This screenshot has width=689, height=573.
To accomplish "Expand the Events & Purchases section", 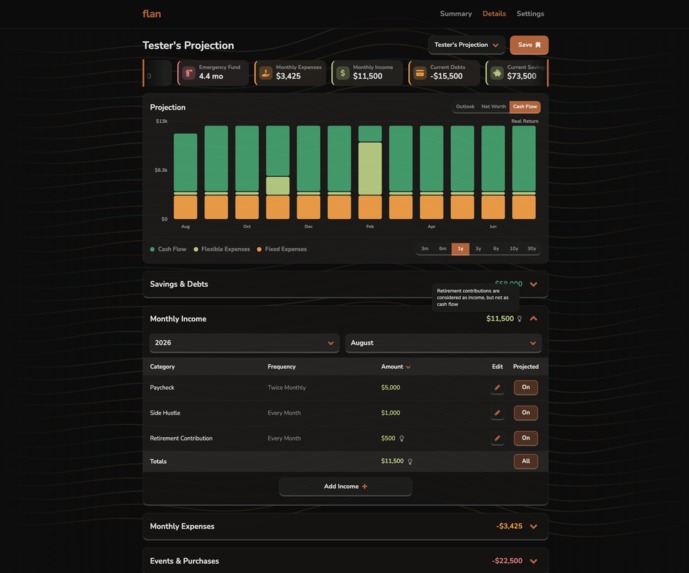I will pyautogui.click(x=533, y=561).
